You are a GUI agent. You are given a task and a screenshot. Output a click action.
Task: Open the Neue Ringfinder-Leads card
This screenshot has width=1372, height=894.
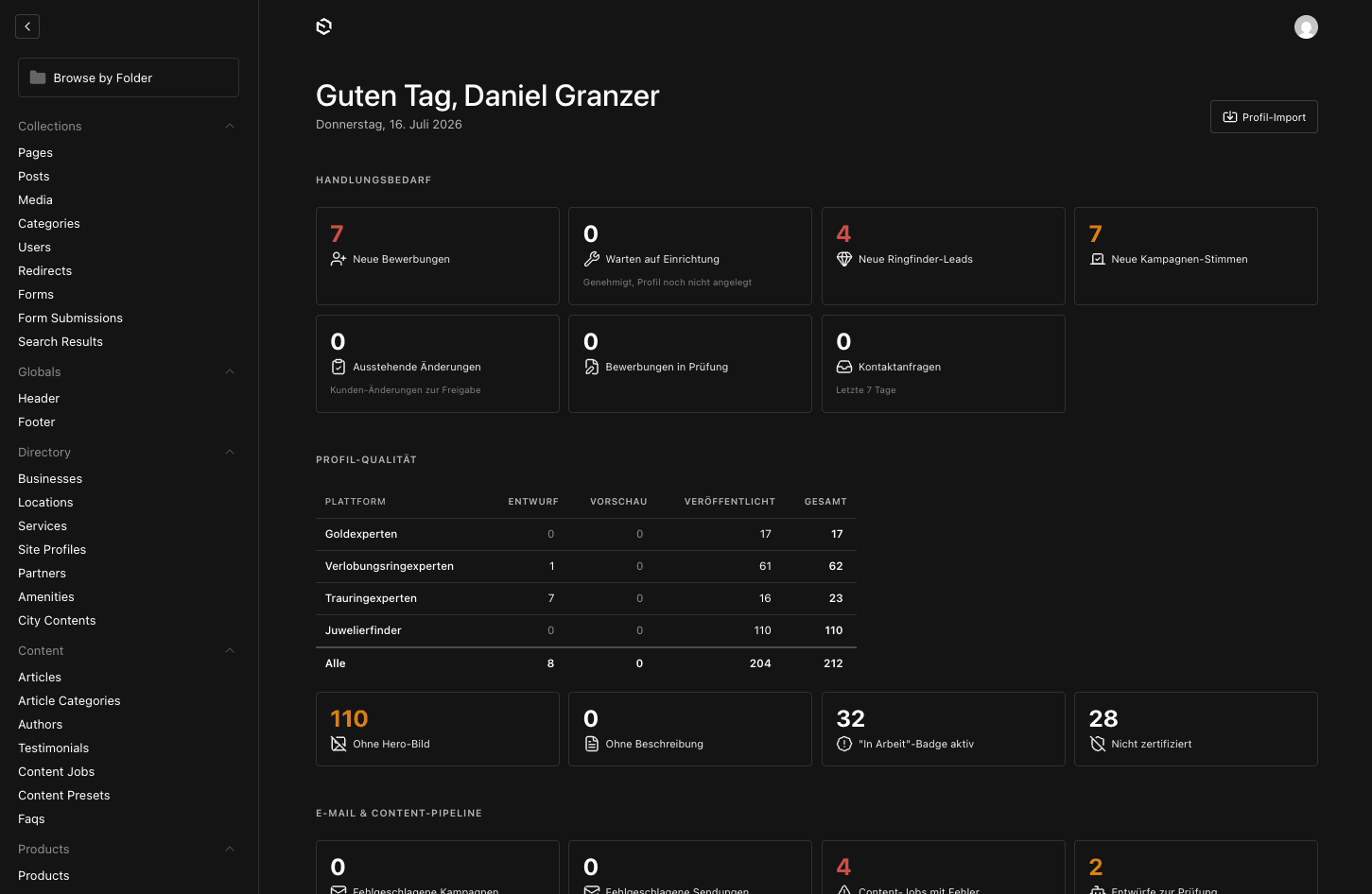coord(944,256)
